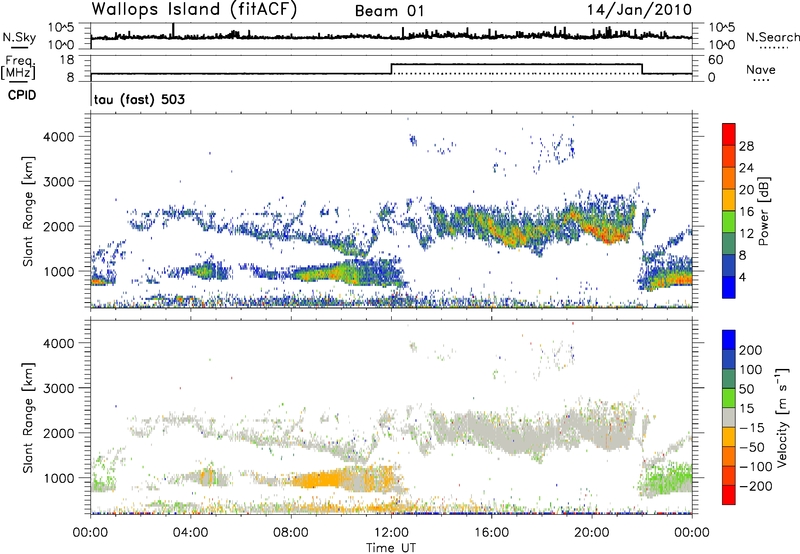The height and width of the screenshot is (554, 800).
Task: Click the '20:00' time axis tick label
Action: click(592, 533)
